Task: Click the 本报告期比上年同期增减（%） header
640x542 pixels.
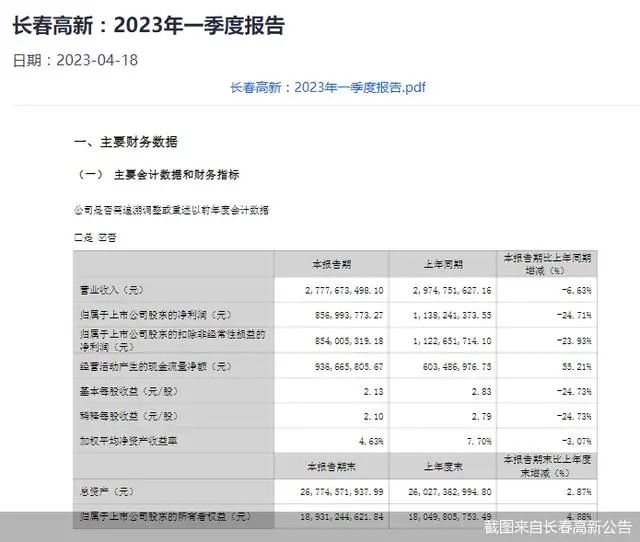Action: coord(547,264)
